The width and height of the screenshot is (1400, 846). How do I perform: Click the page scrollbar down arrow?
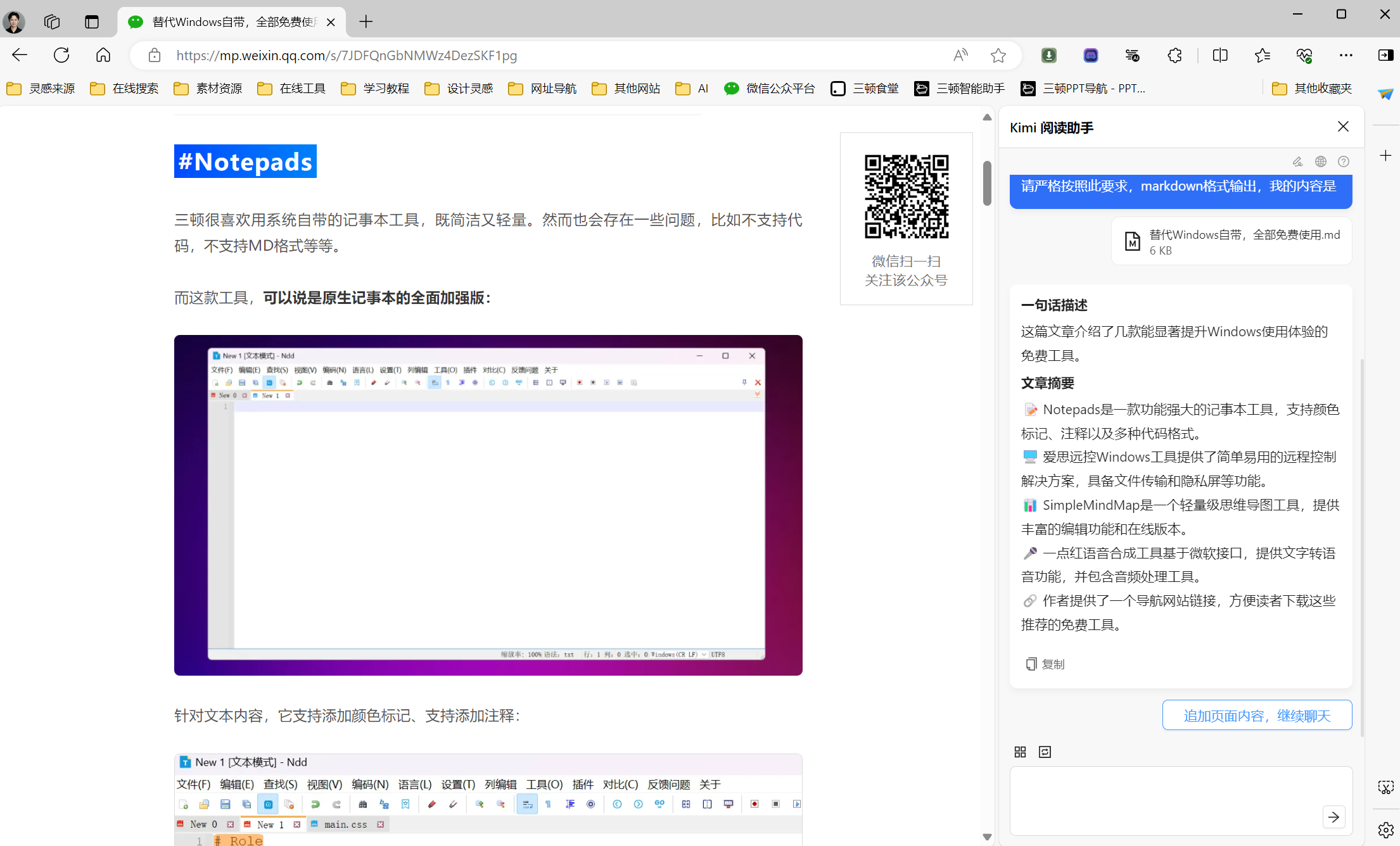[x=987, y=837]
